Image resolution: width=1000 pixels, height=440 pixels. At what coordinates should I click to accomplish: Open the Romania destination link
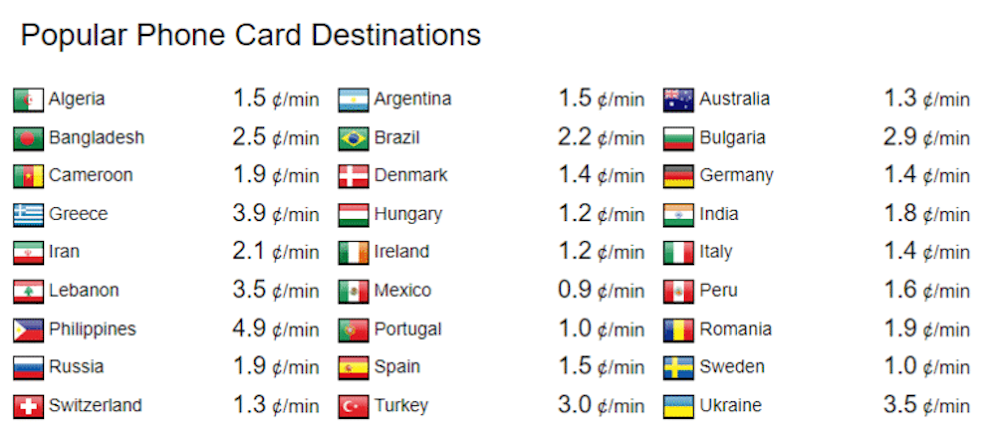(x=735, y=330)
